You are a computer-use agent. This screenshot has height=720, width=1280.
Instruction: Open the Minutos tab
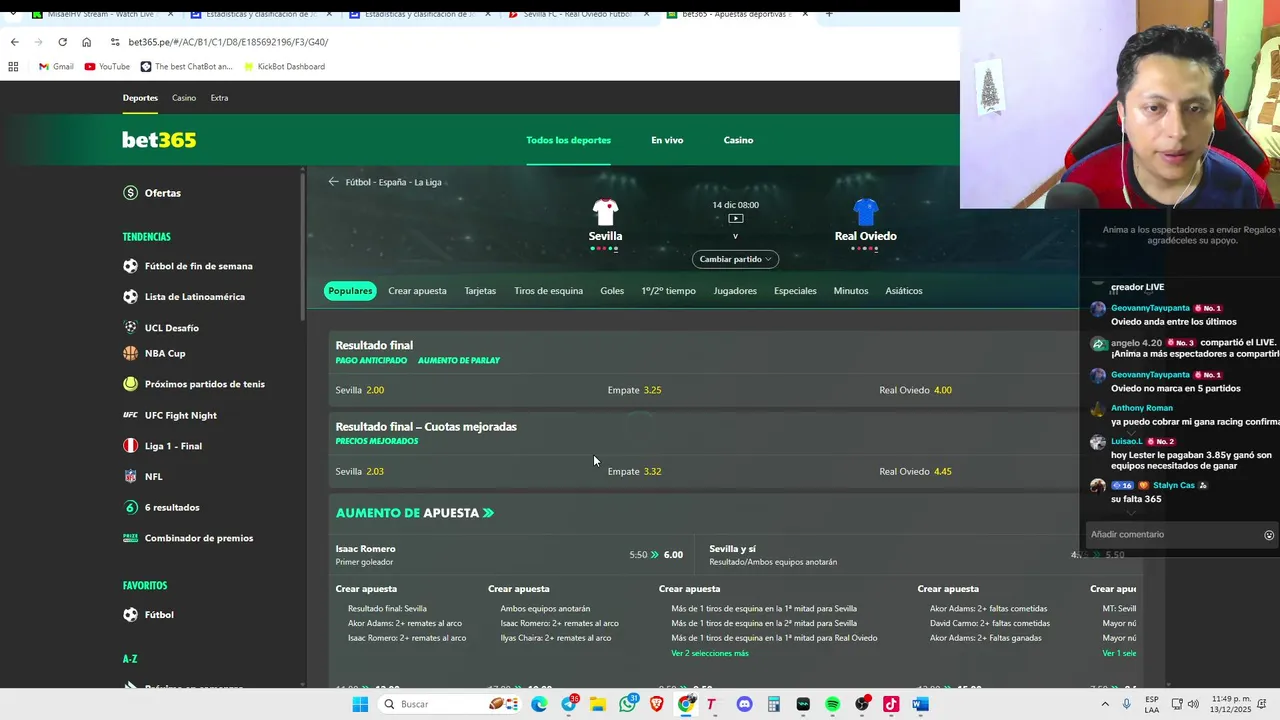point(851,291)
